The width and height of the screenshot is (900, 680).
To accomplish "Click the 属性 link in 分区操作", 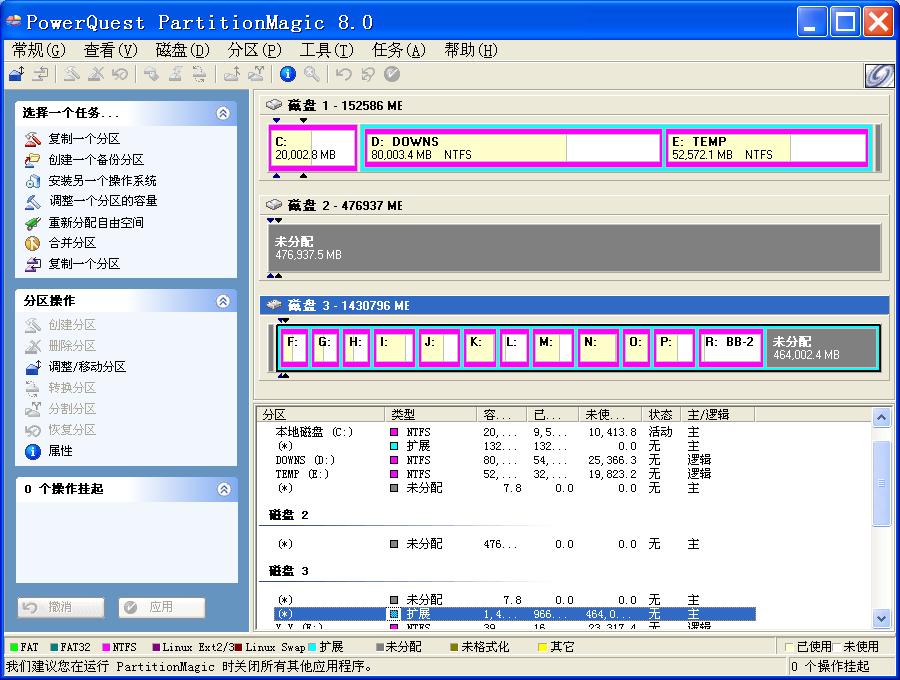I will tap(60, 451).
